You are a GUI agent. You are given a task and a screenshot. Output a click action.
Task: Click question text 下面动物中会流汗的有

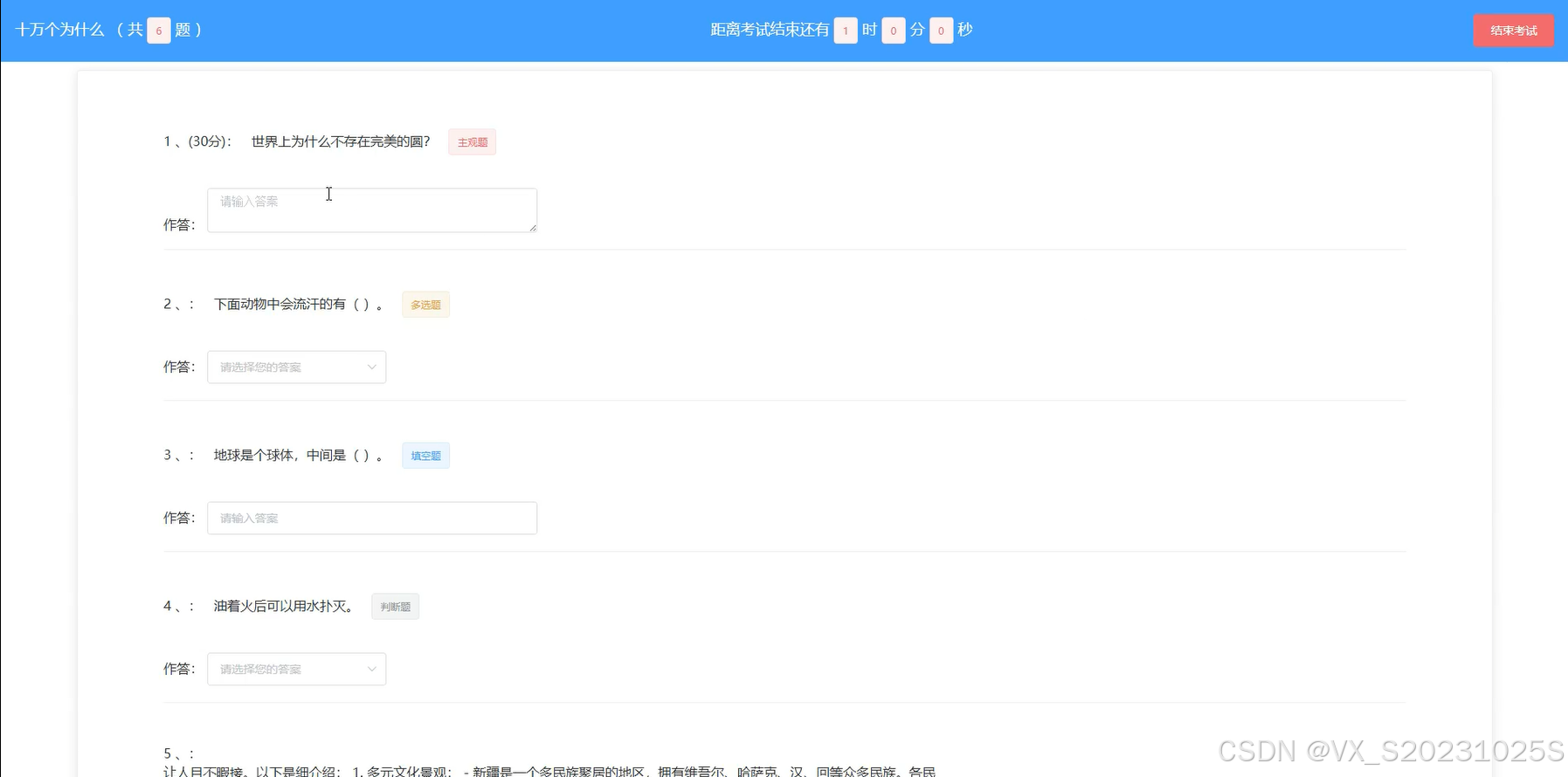click(280, 304)
